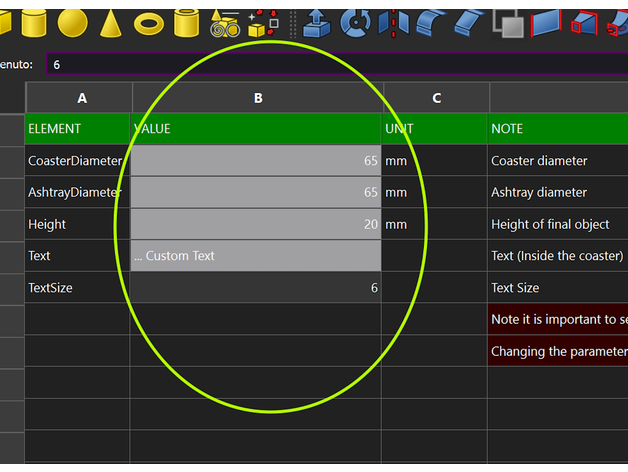This screenshot has height=472, width=628.
Task: Open the Create Primitives tool
Action: pyautogui.click(x=225, y=21)
